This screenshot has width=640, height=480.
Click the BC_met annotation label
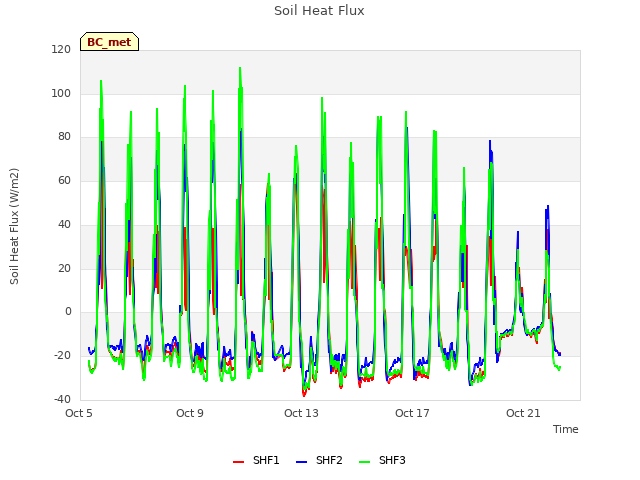tap(109, 42)
